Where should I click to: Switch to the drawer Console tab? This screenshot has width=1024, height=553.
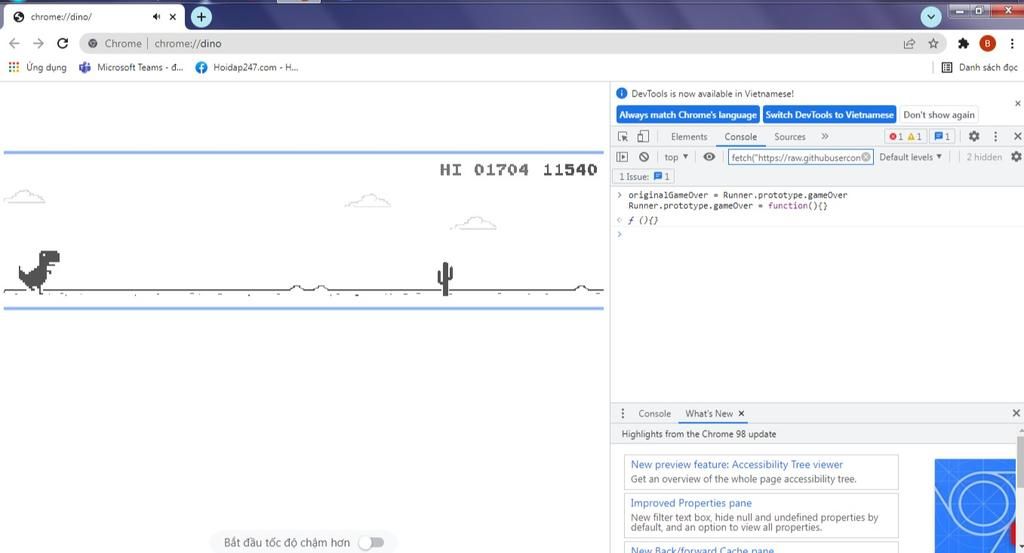click(654, 413)
